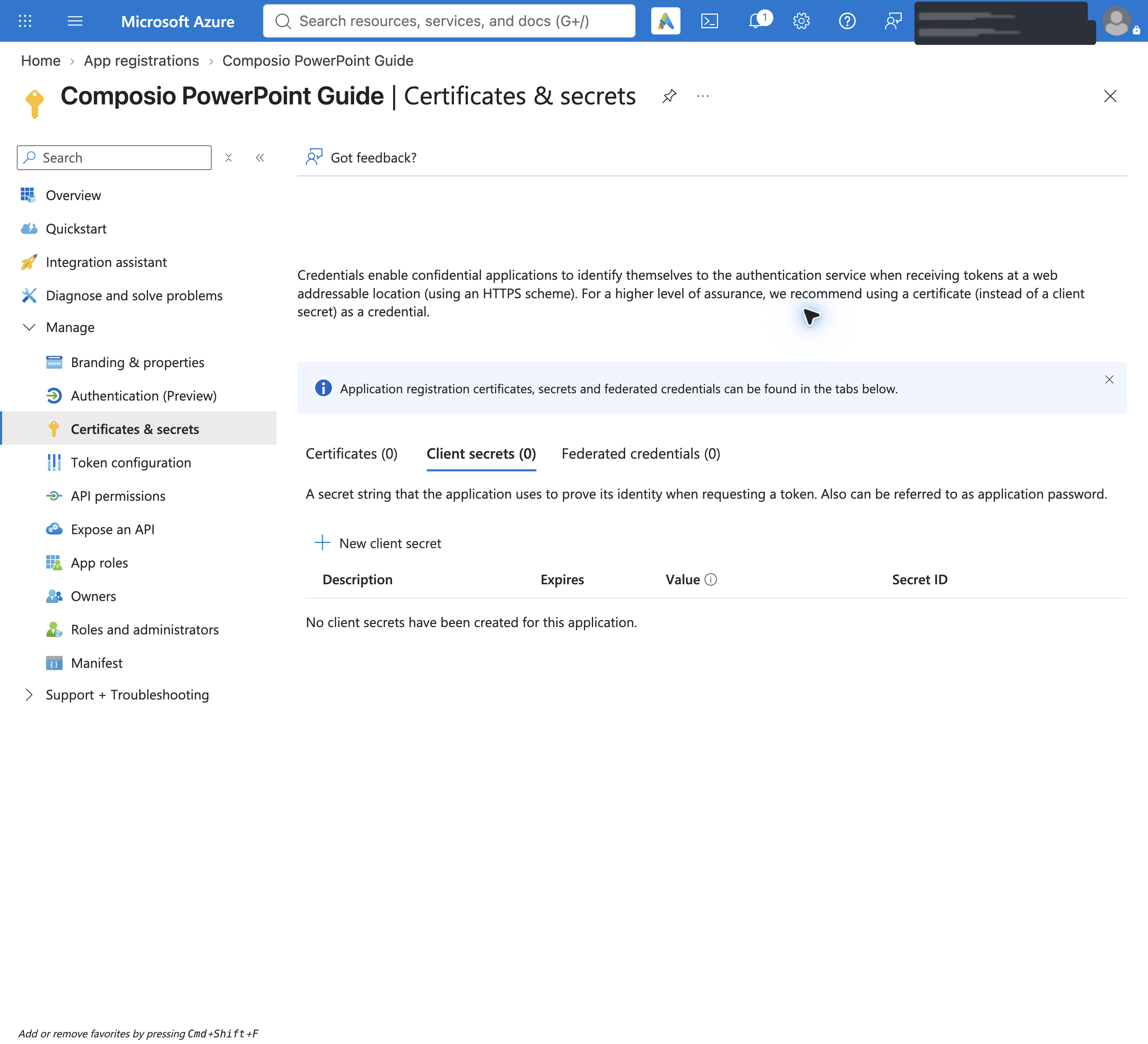Launch the Copilot icon in top bar
This screenshot has height=1044, width=1148.
point(665,21)
